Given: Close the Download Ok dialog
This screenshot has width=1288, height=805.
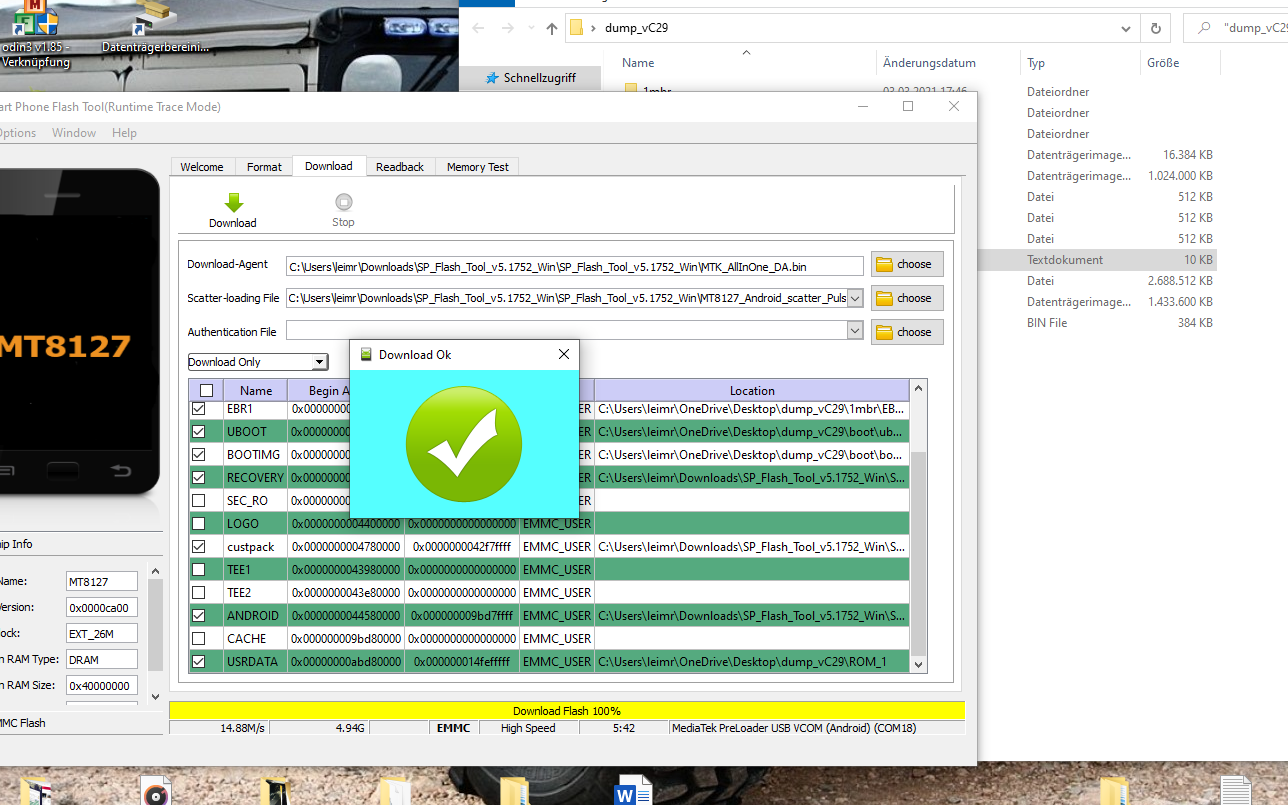Looking at the screenshot, I should [x=563, y=354].
